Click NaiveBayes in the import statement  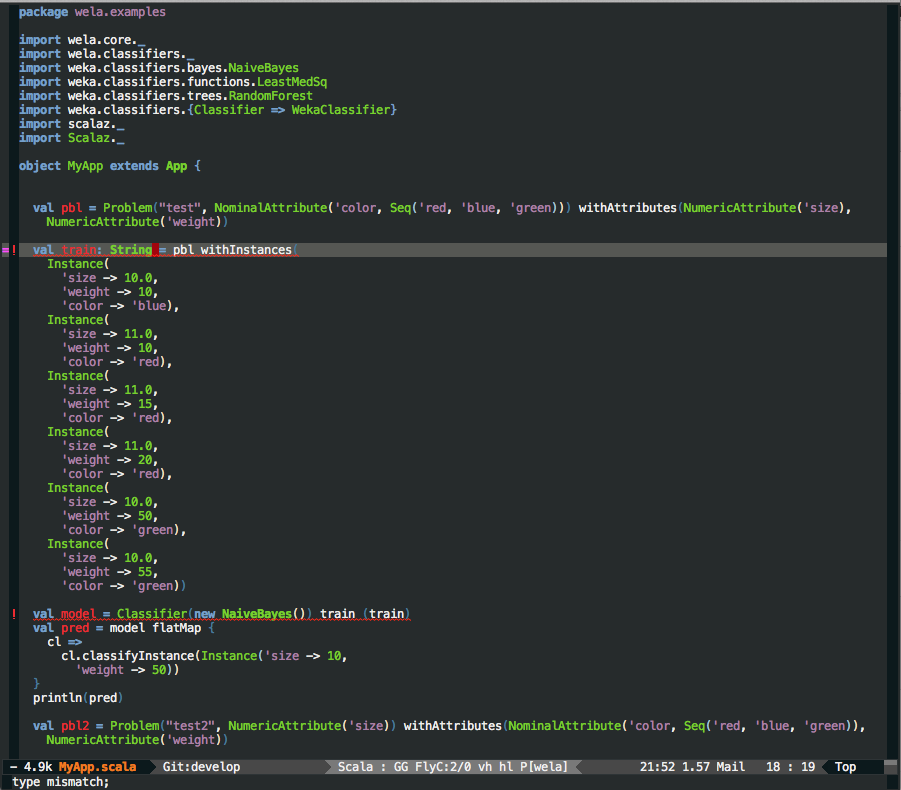[263, 68]
